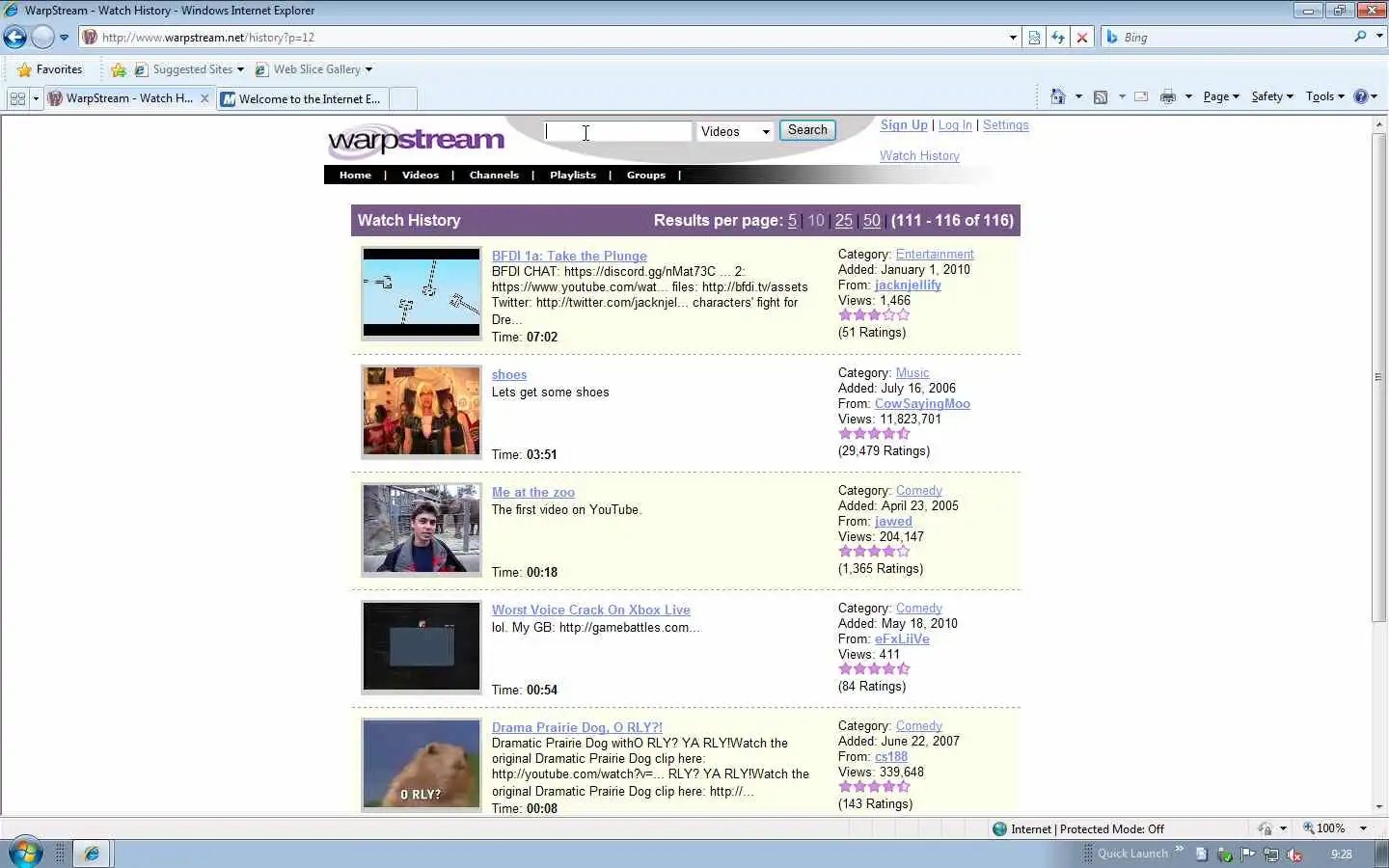Click the Sign Up link
The width and height of the screenshot is (1389, 868).
[x=904, y=125]
